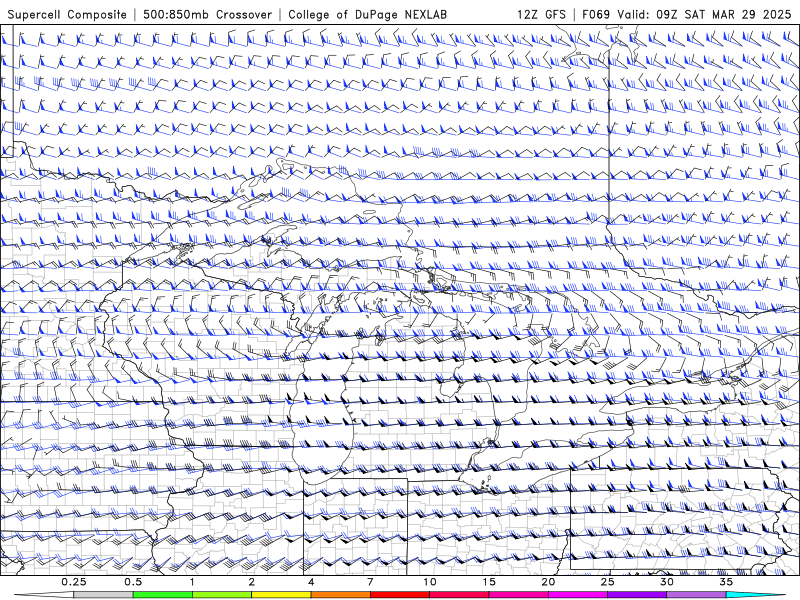Select the yellow 2–4 color bar segment

pyautogui.click(x=281, y=595)
